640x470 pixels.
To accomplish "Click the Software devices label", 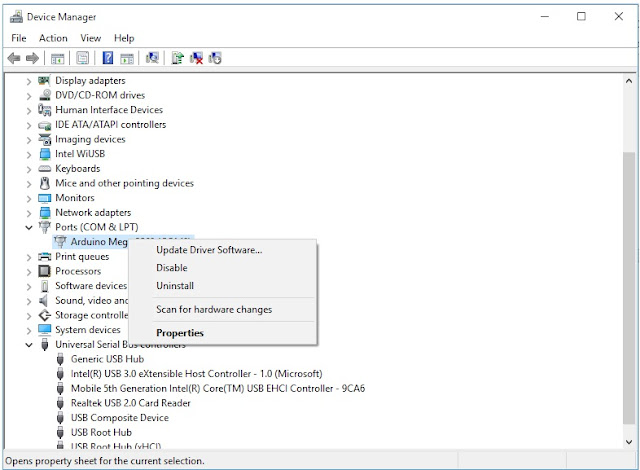I will click(91, 286).
